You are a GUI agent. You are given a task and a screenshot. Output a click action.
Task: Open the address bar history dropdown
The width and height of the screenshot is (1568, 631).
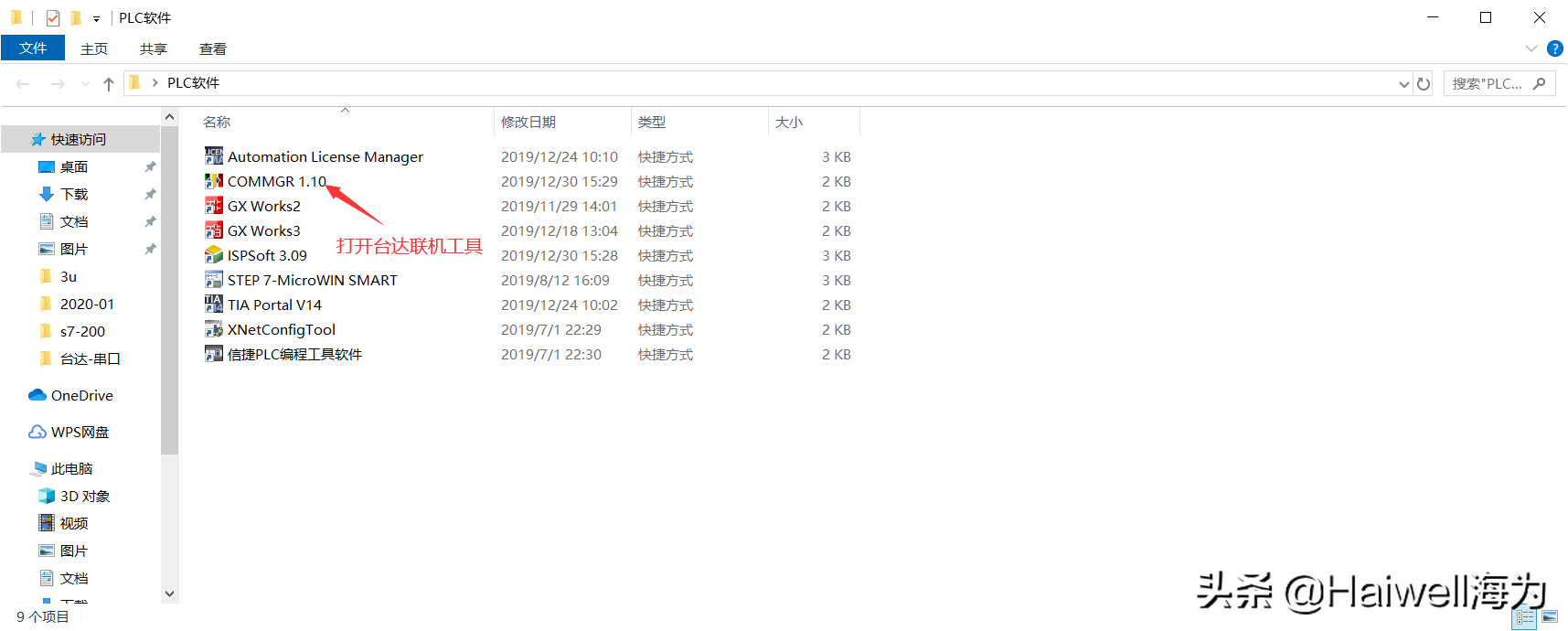tap(1404, 84)
